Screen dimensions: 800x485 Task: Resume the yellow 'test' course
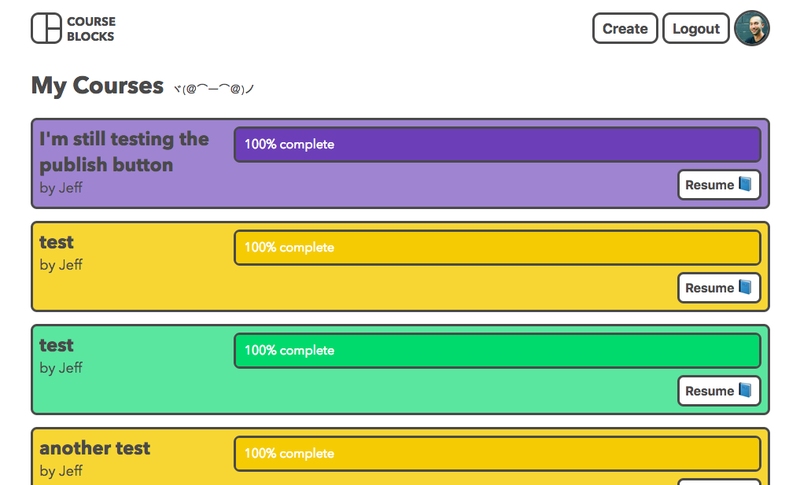pos(719,288)
